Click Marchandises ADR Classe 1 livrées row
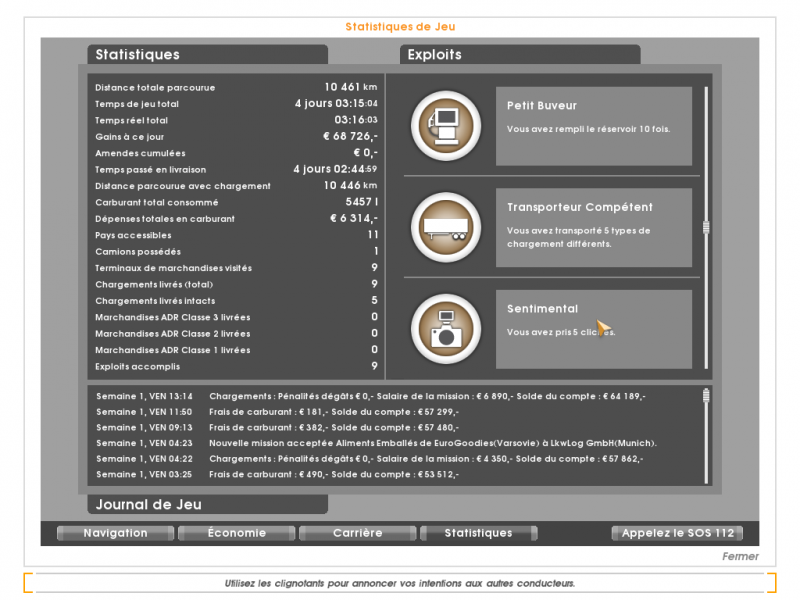This screenshot has width=800, height=600. click(236, 350)
